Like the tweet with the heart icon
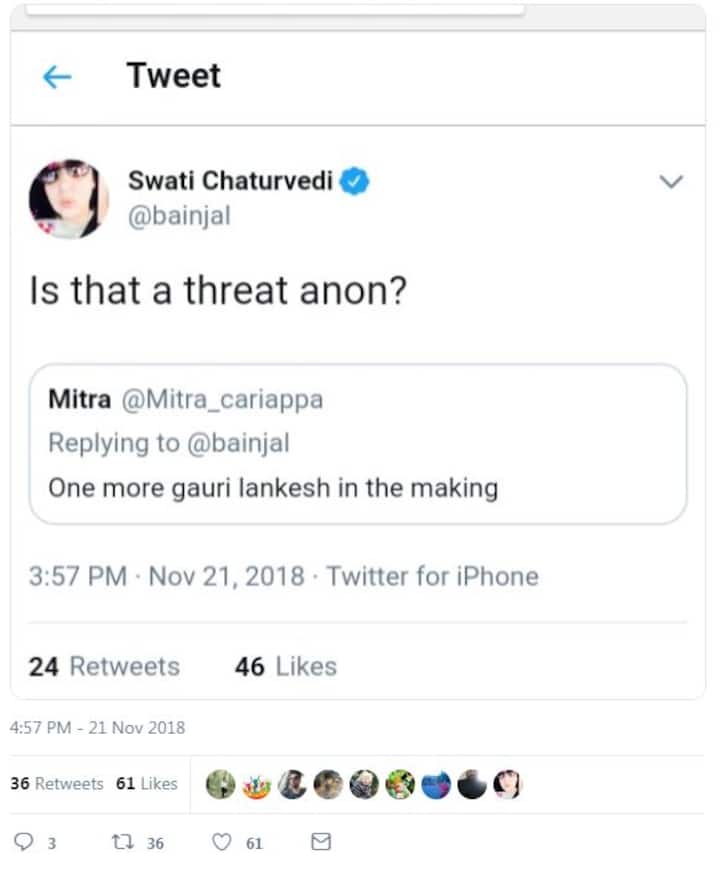The image size is (720, 875). pyautogui.click(x=224, y=842)
